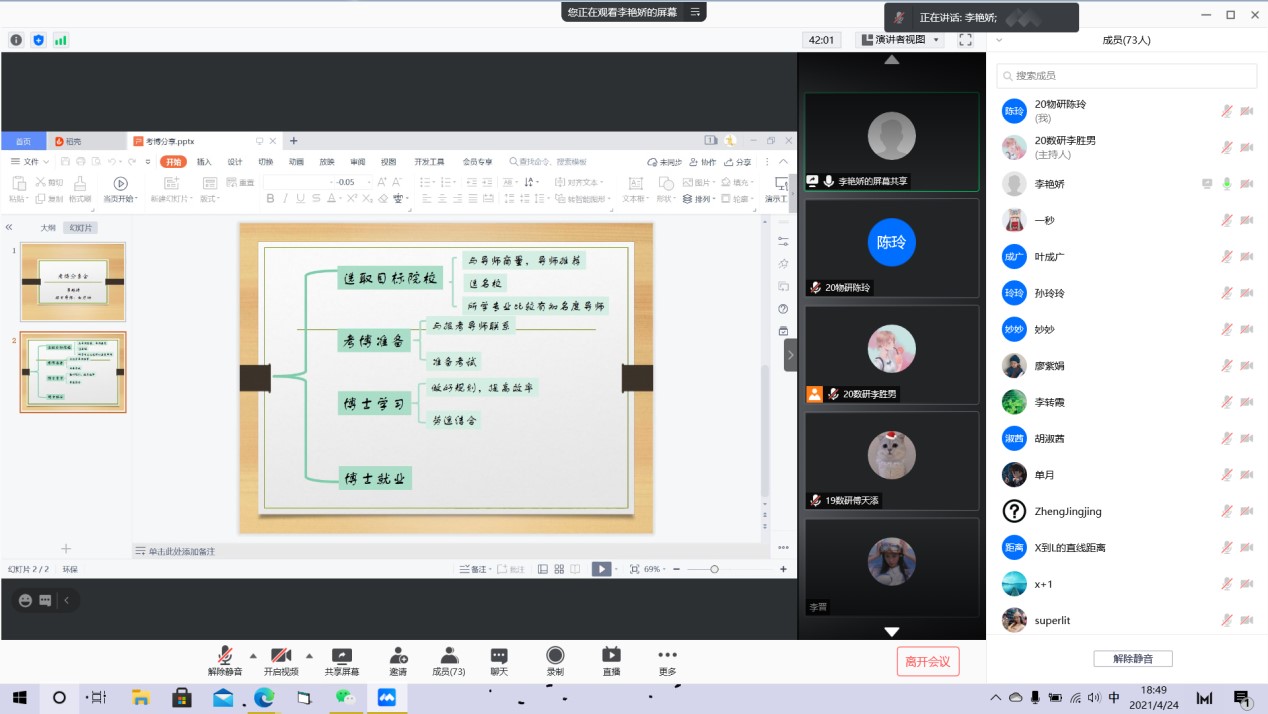Click 共享屏幕 to share your screen
Viewport: 1268px width, 714px height.
point(341,661)
